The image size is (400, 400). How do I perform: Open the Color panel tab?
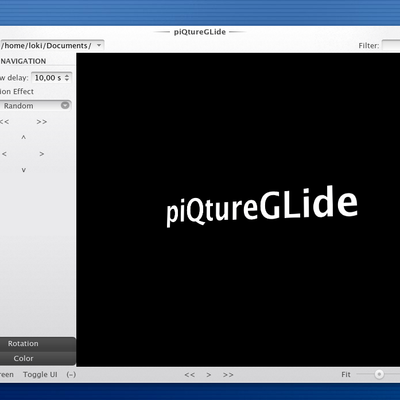coord(23,358)
